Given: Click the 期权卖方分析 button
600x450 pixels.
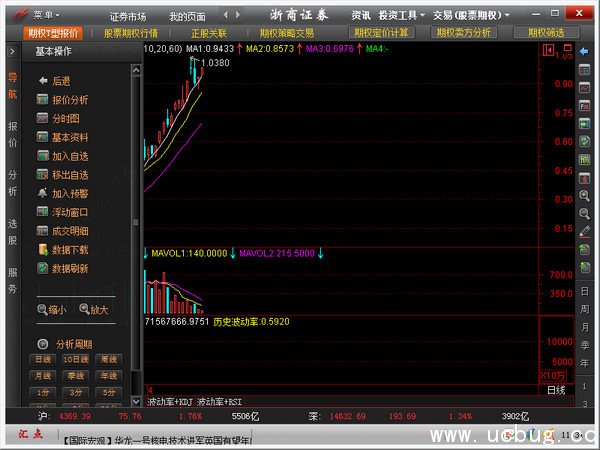Looking at the screenshot, I should pyautogui.click(x=464, y=33).
